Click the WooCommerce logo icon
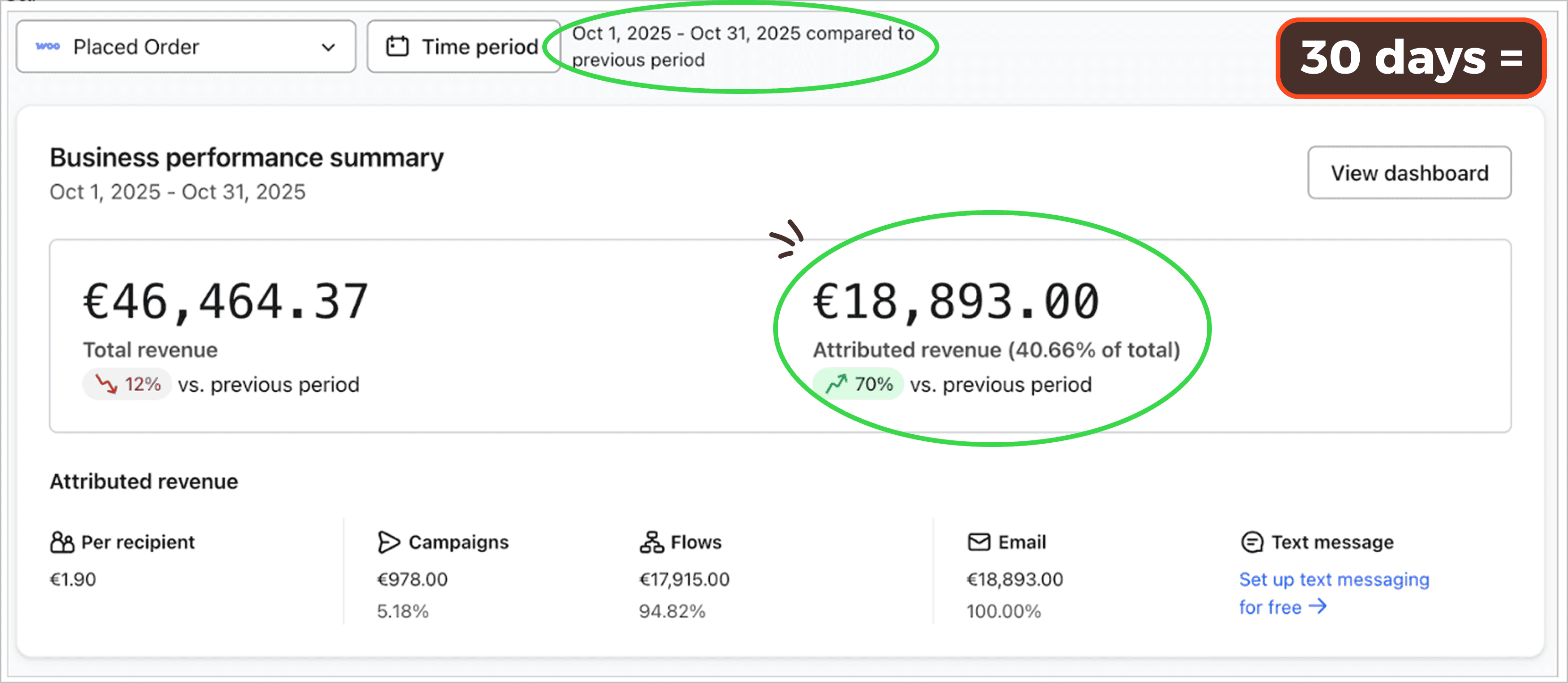Viewport: 1568px width, 683px height. click(x=48, y=46)
